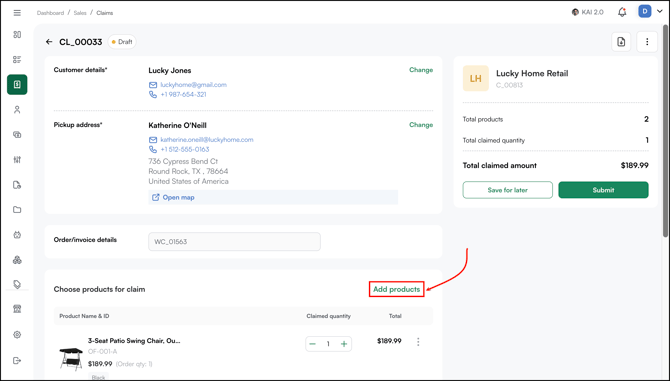Click the Dashboard breadcrumb

pos(50,13)
